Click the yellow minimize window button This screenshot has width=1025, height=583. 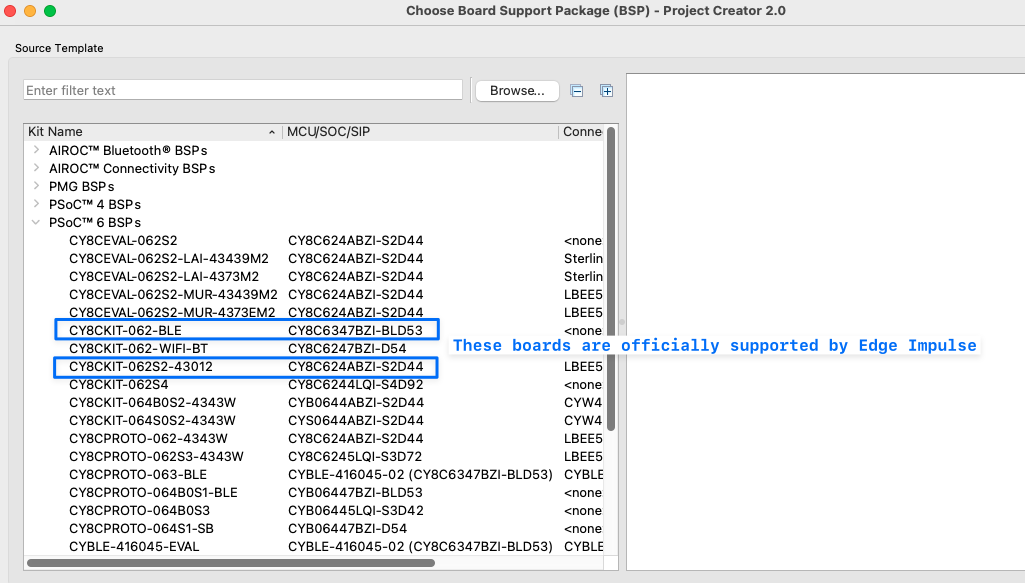[x=30, y=11]
